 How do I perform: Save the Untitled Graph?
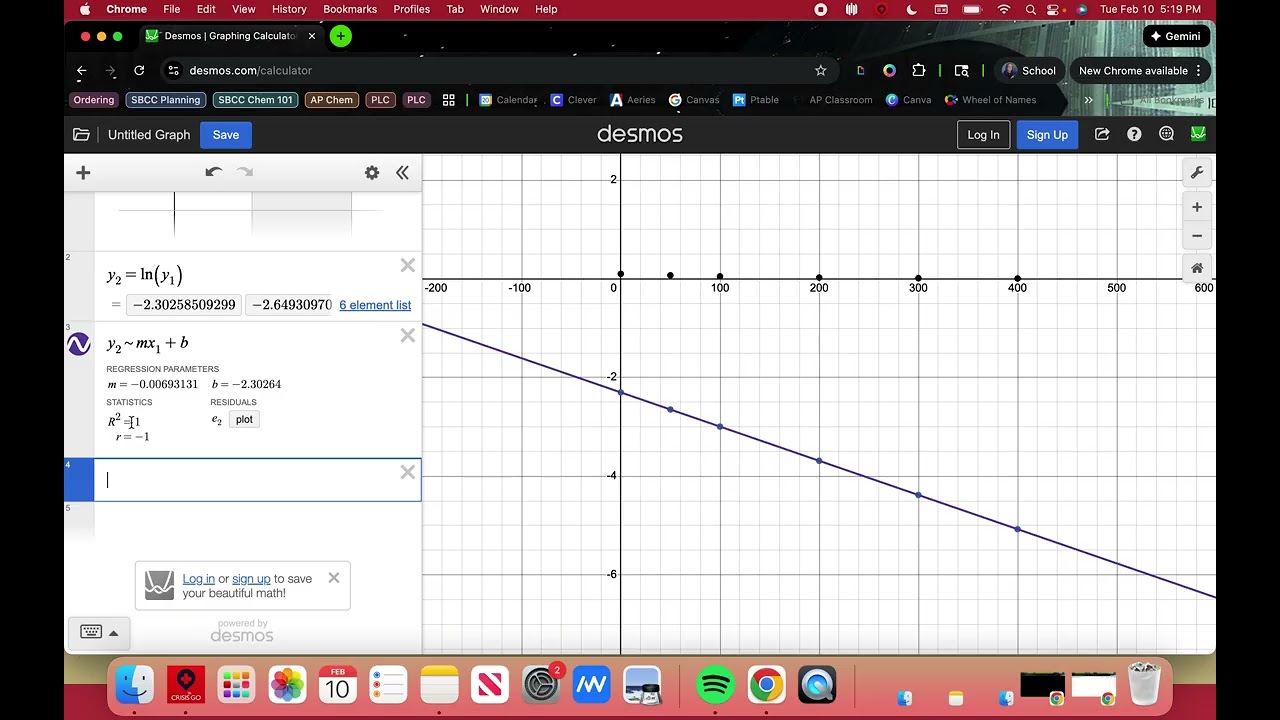pyautogui.click(x=226, y=135)
